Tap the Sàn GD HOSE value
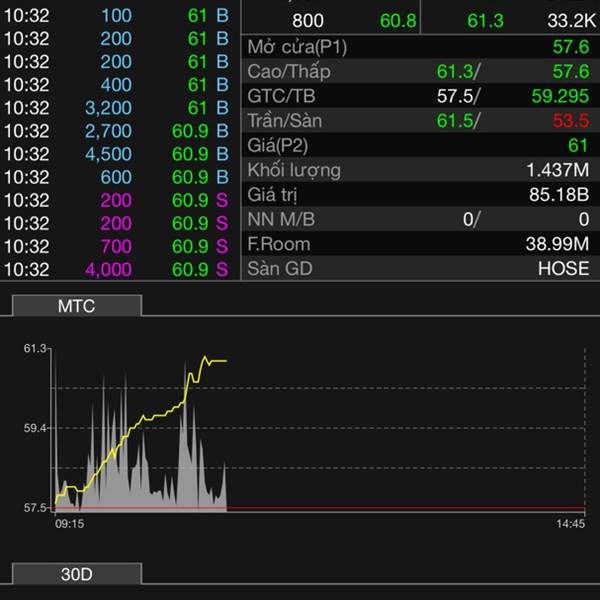Image resolution: width=600 pixels, height=600 pixels. click(x=564, y=268)
